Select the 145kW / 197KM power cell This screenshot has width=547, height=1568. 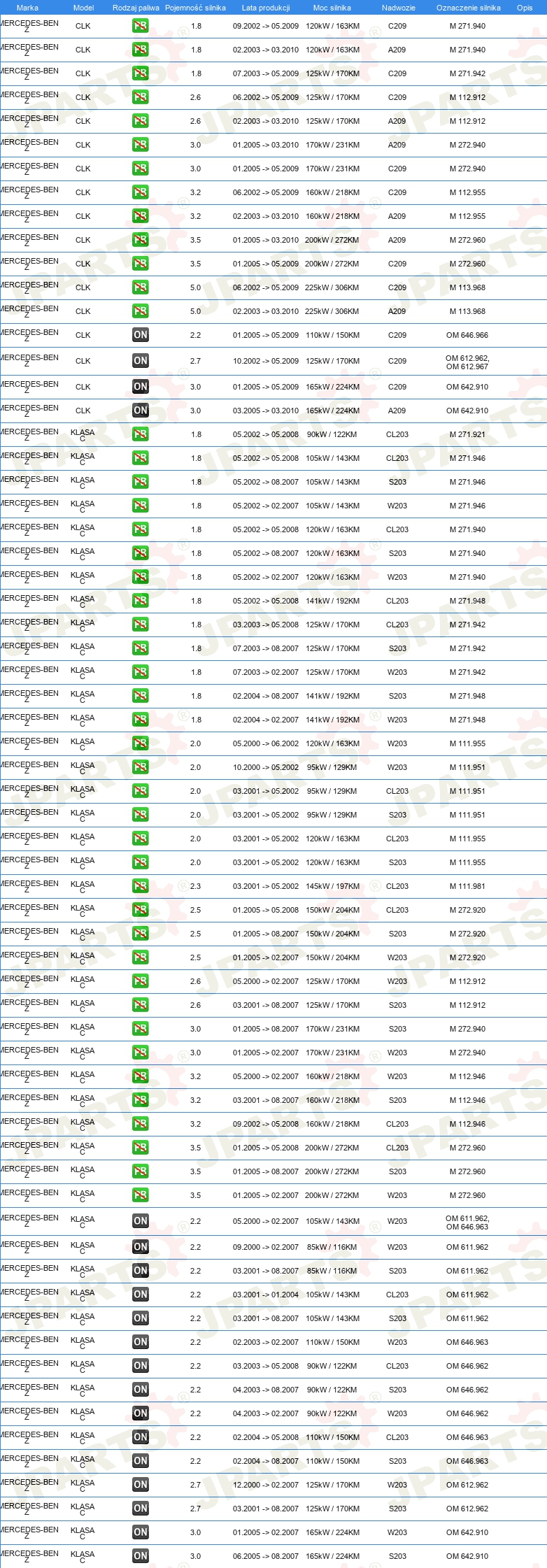332,886
